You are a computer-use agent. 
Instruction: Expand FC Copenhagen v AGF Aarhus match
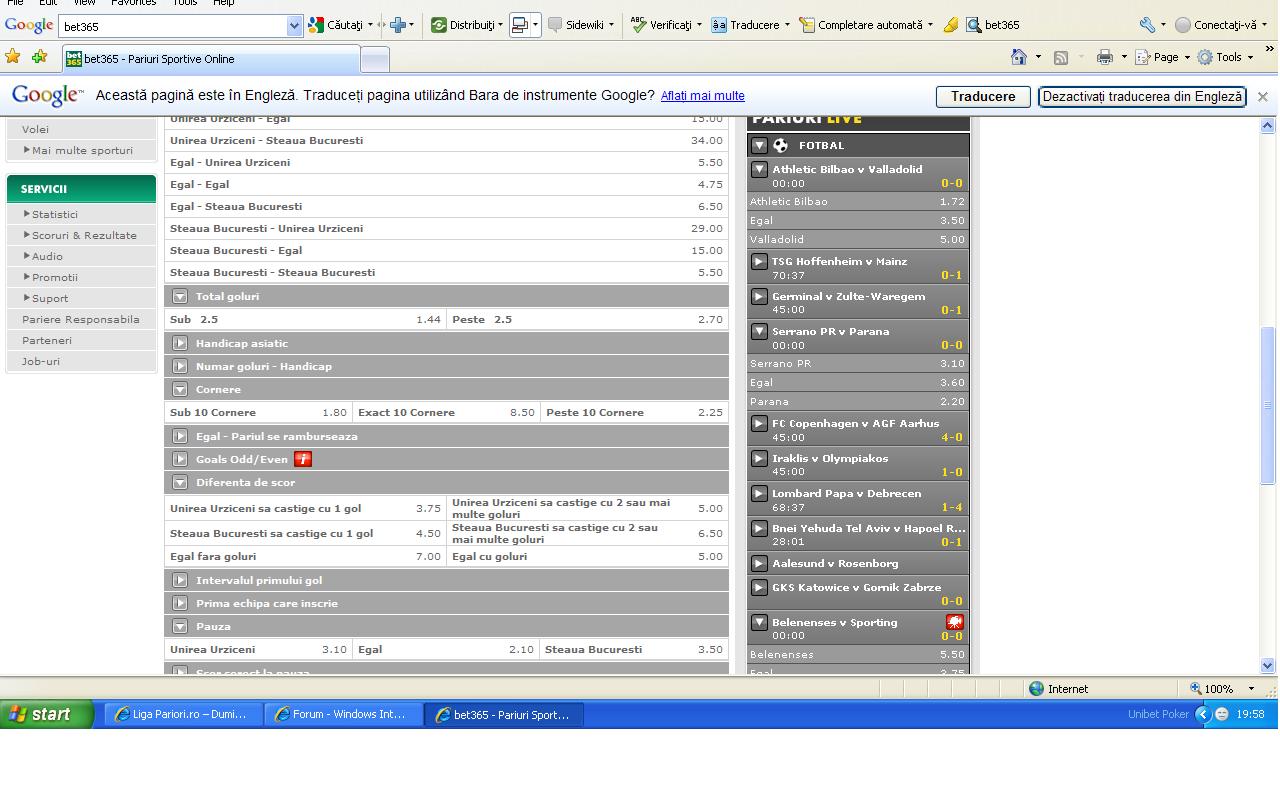coord(759,423)
